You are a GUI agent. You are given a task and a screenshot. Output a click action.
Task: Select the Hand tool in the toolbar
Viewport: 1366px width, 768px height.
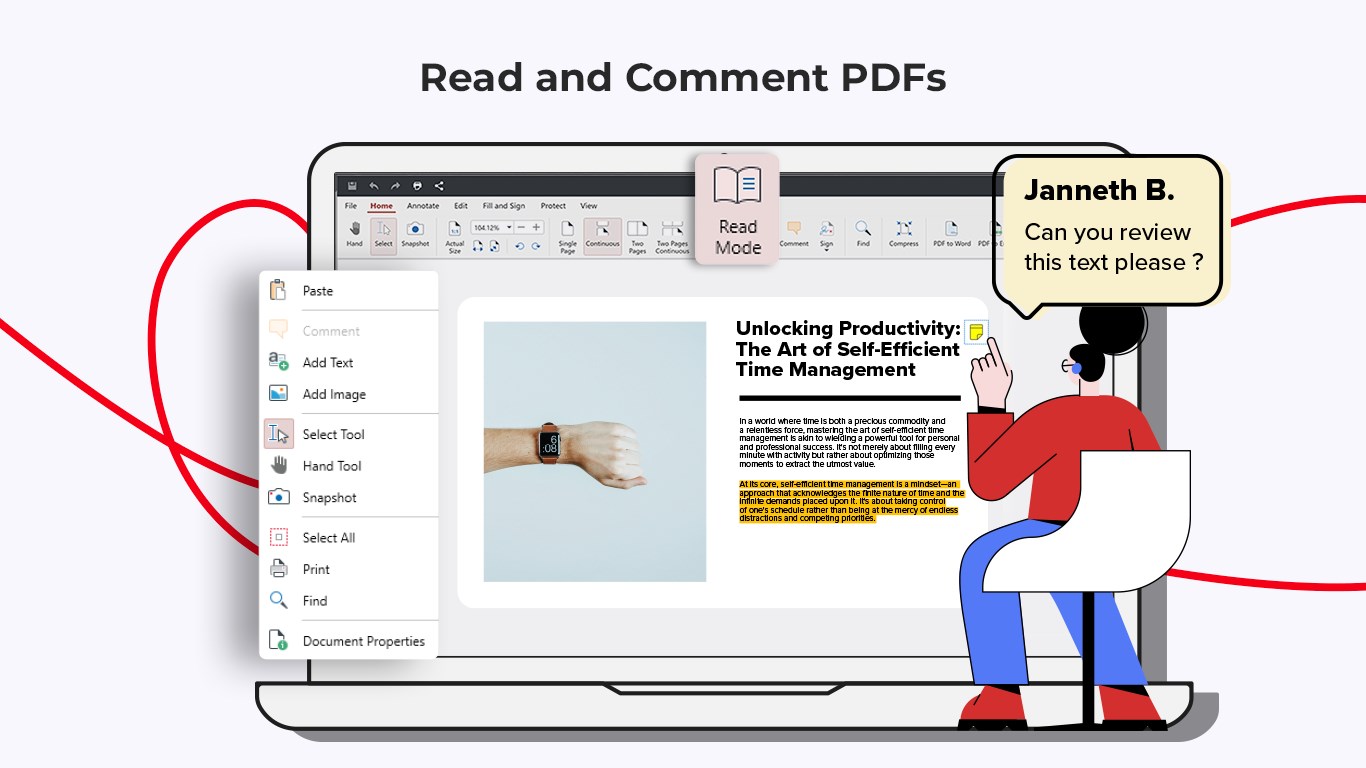click(354, 231)
